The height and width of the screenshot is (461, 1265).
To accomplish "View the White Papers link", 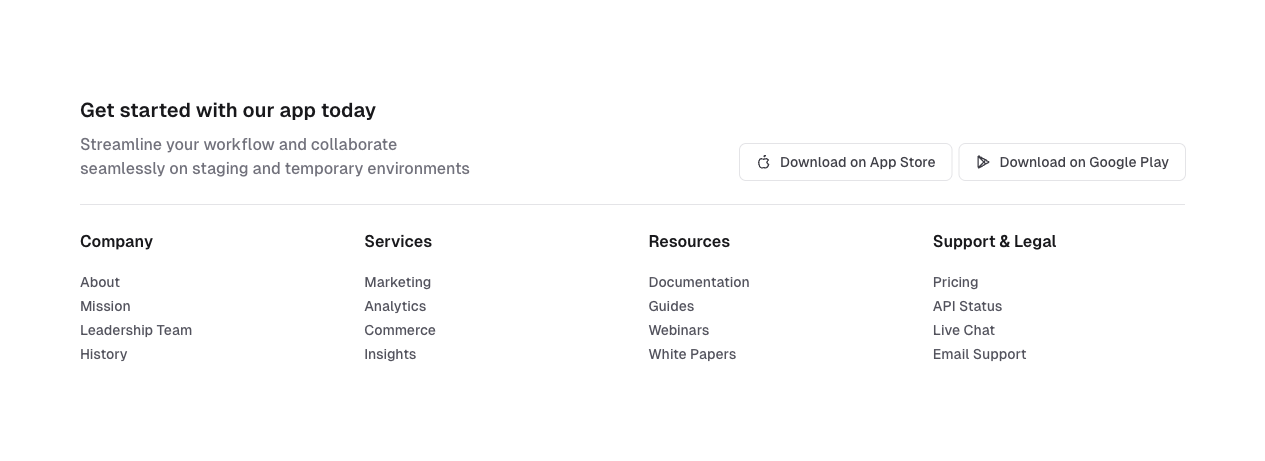I will click(692, 354).
